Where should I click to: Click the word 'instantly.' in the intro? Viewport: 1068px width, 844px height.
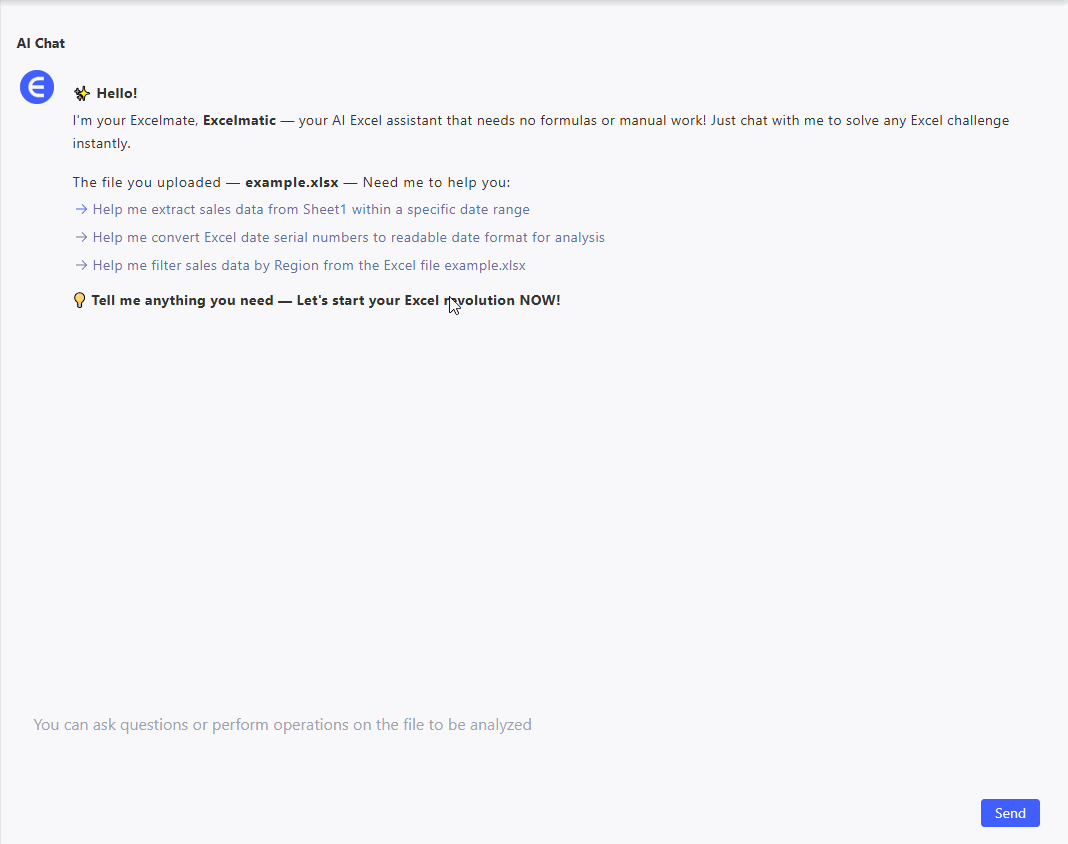101,144
